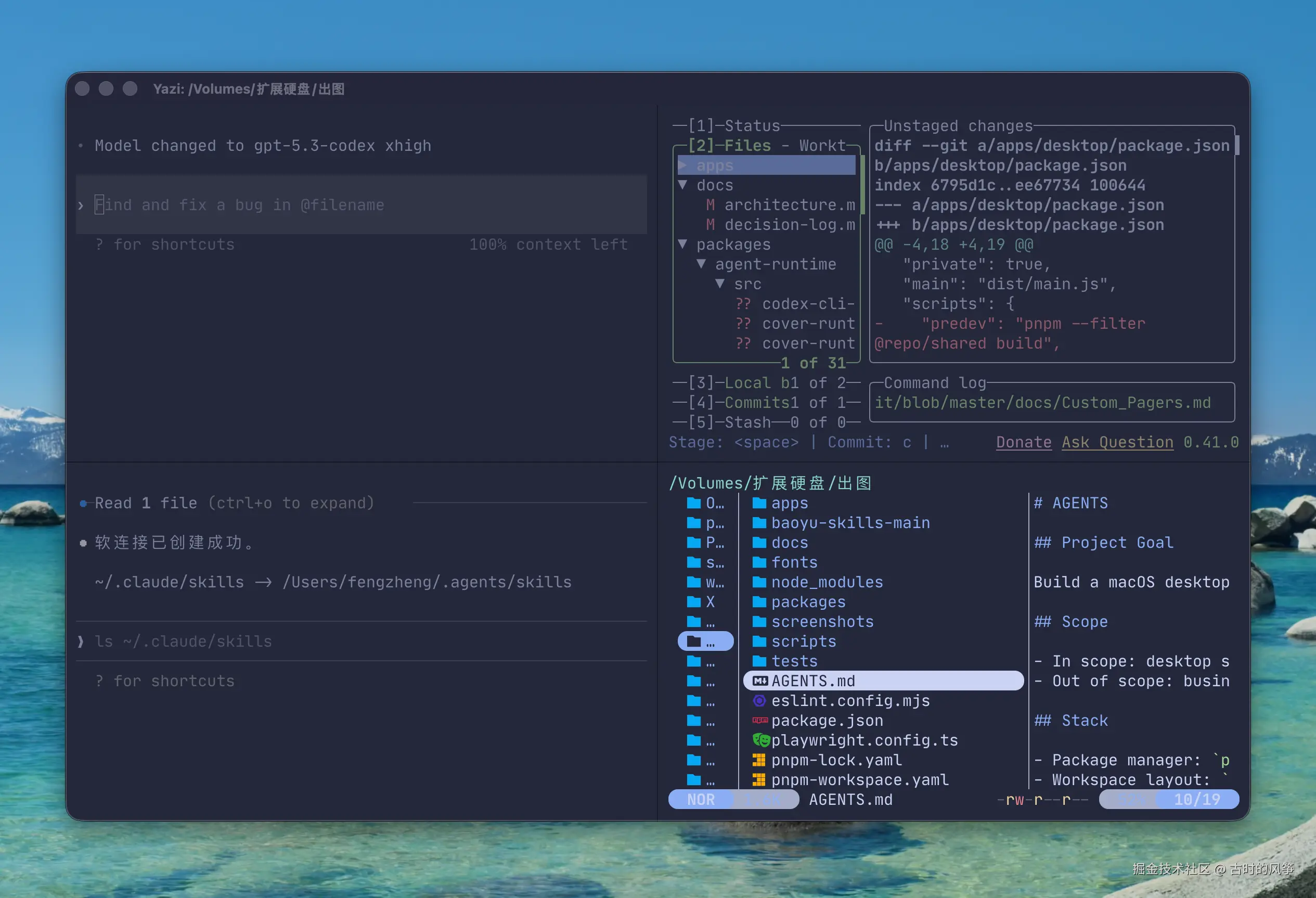Collapse the docs tree in lazygit
This screenshot has width=1316, height=898.
(x=683, y=185)
